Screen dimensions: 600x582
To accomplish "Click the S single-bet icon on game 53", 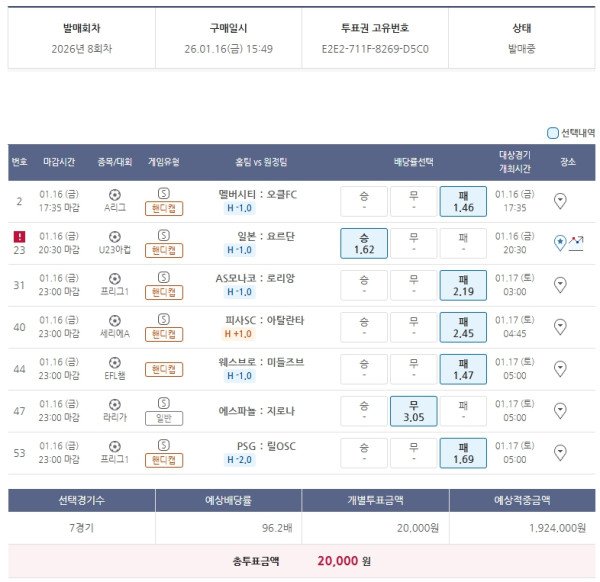I will [x=164, y=445].
